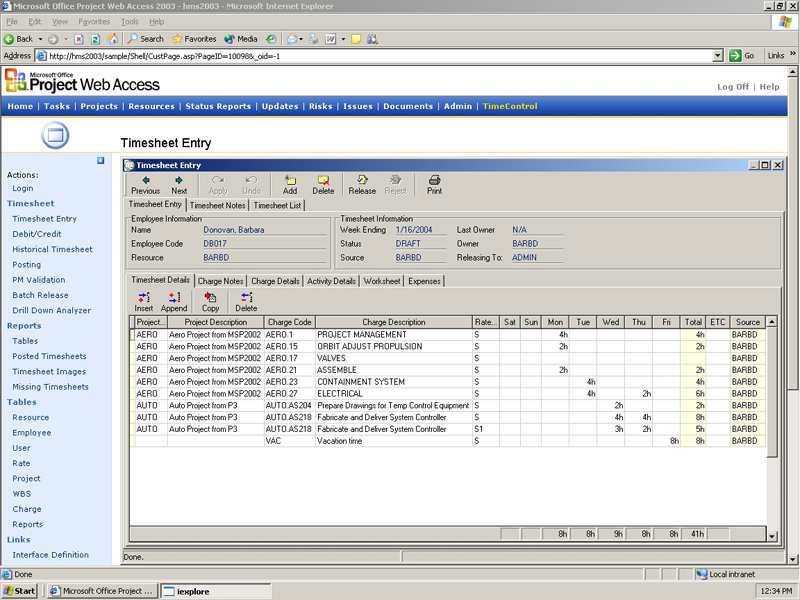Open the Interface Definition link

[51, 555]
